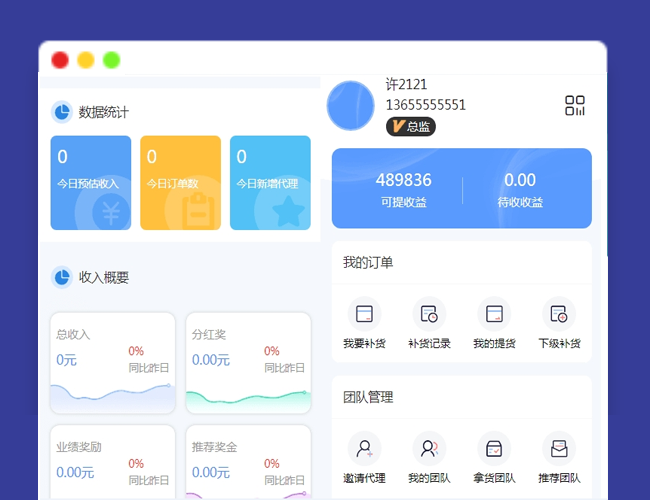Click the 总监 level badge

pos(410,126)
